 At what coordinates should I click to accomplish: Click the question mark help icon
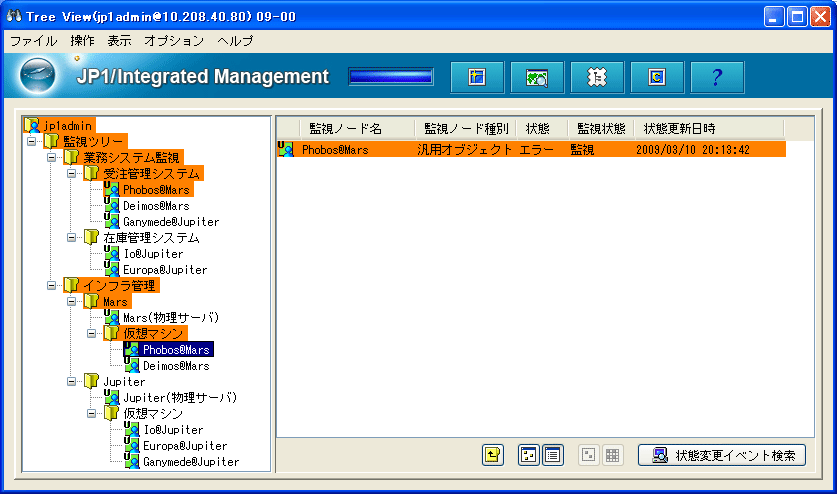click(x=717, y=77)
